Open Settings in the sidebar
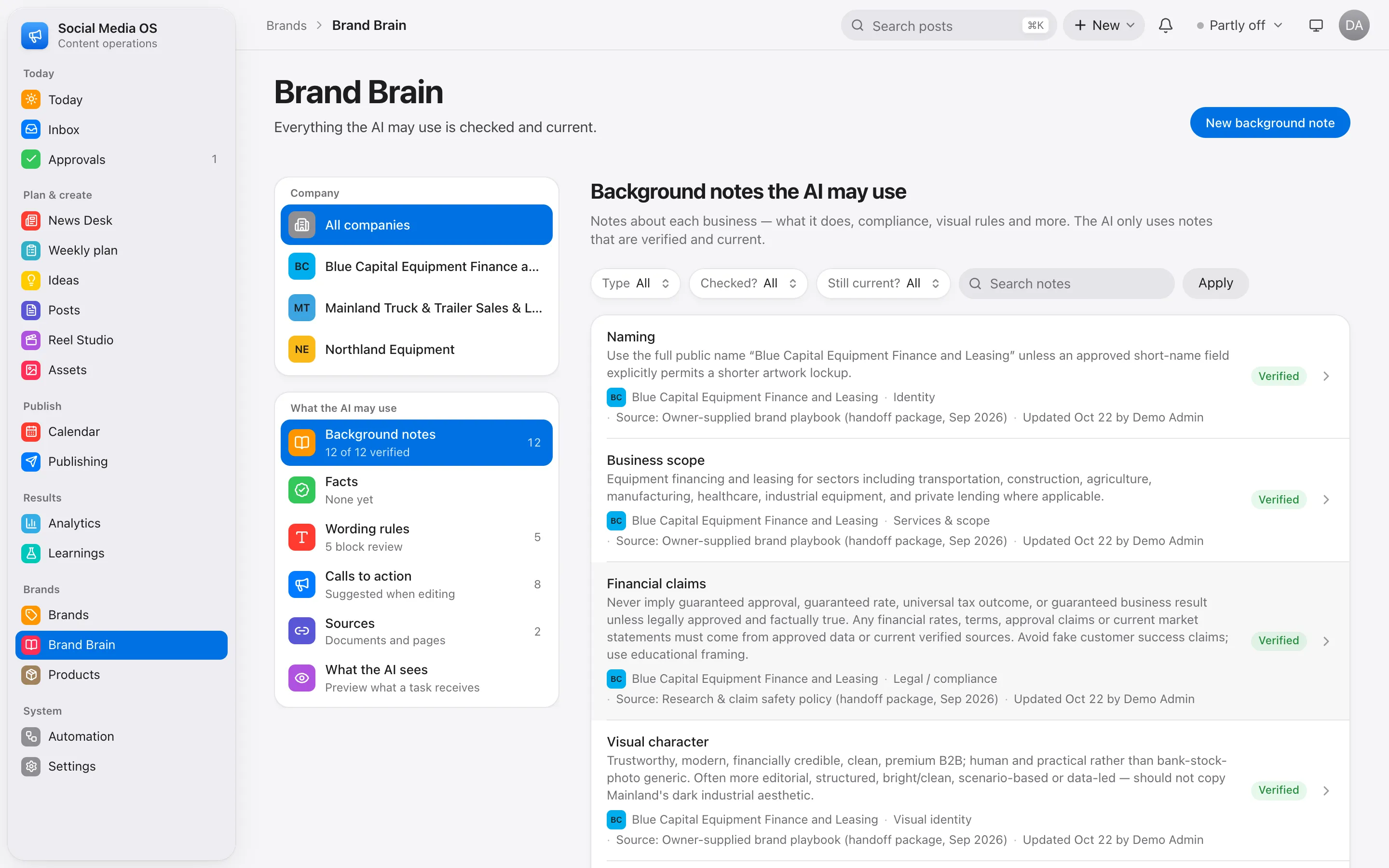Viewport: 1389px width, 868px height. (122, 766)
